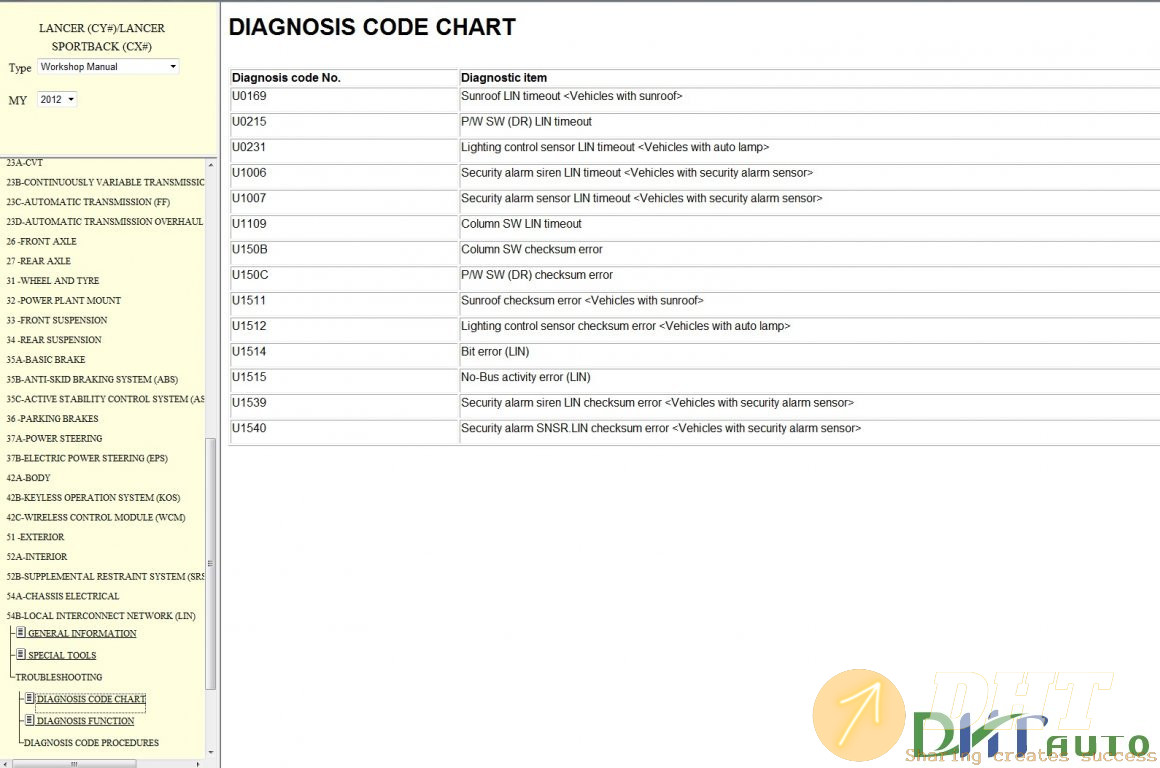
Task: Open 37B-Electric Power Steering (EPS) section
Action: (x=86, y=458)
